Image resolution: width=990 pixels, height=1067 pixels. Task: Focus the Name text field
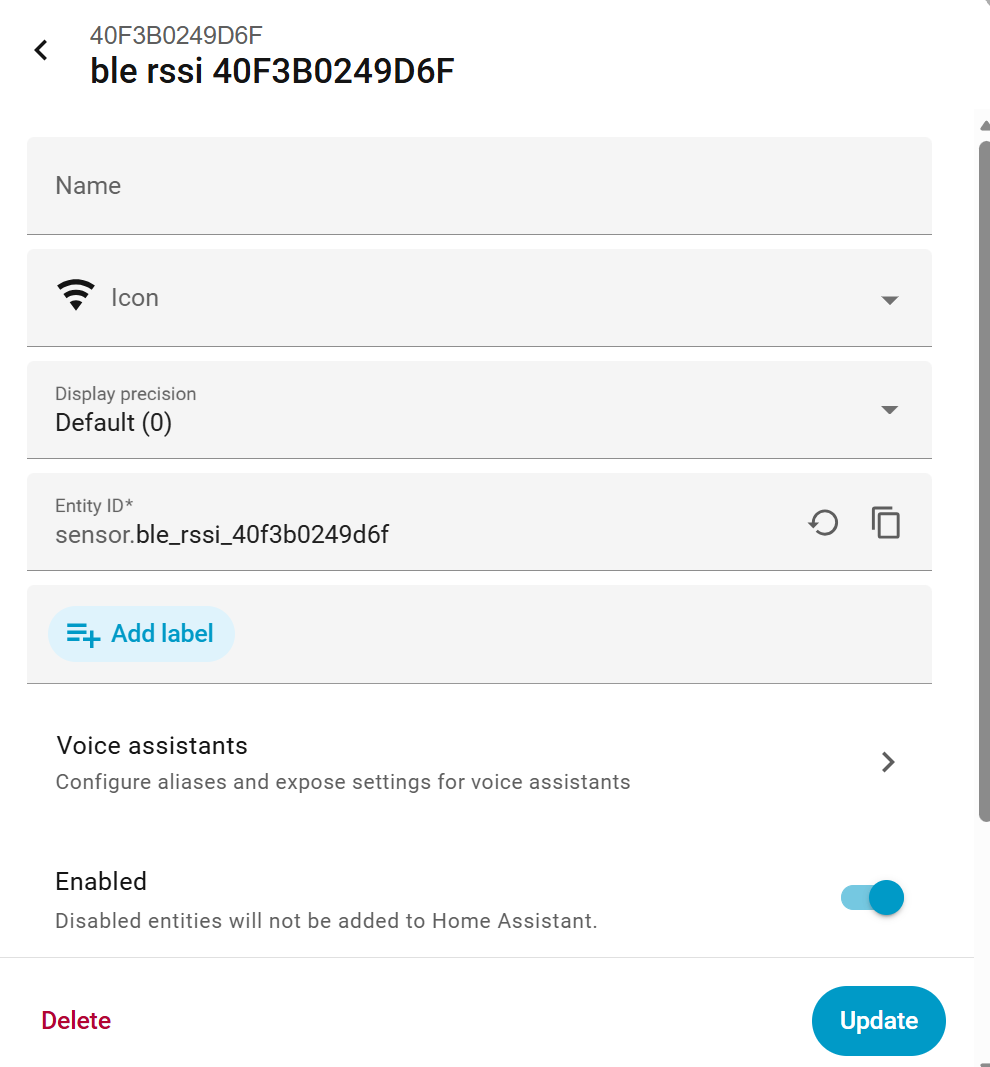478,186
